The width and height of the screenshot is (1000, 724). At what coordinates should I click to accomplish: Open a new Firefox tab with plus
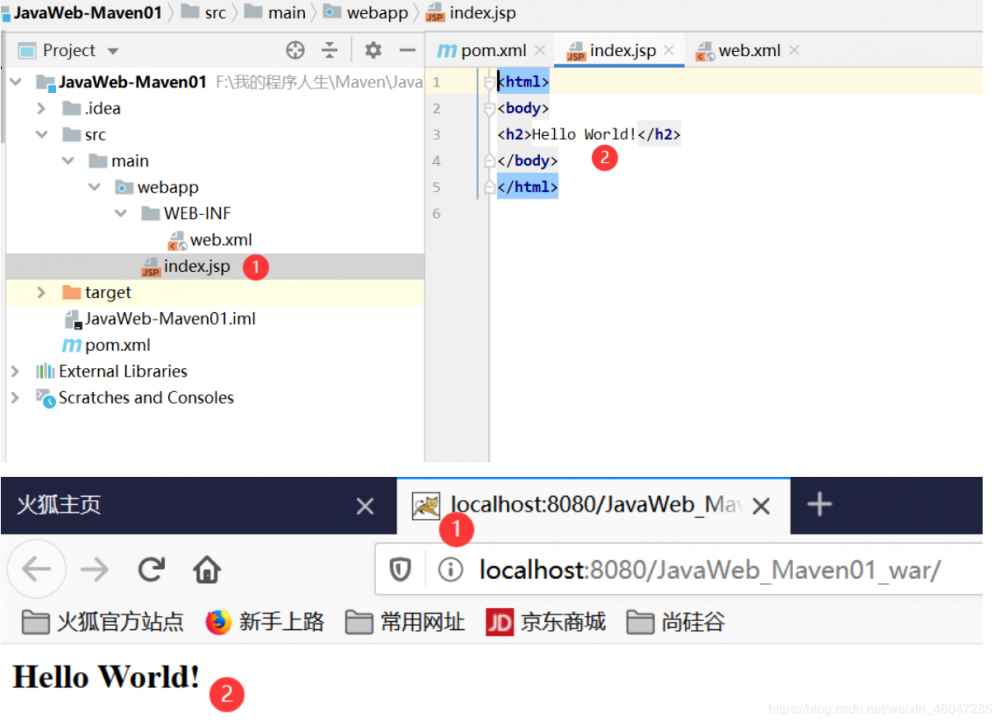tap(820, 505)
